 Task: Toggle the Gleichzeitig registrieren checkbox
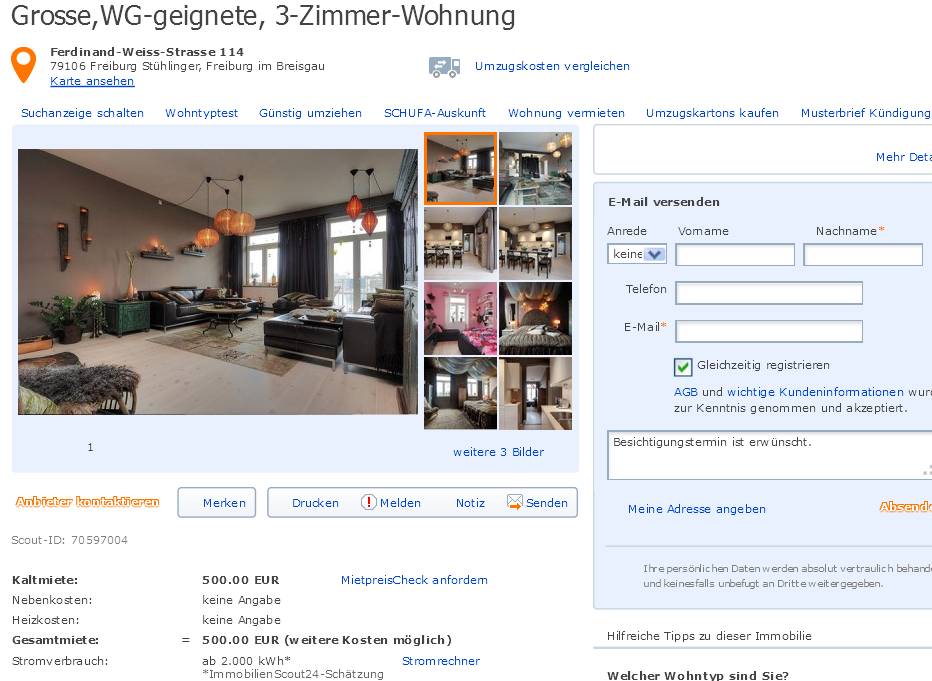pyautogui.click(x=682, y=367)
